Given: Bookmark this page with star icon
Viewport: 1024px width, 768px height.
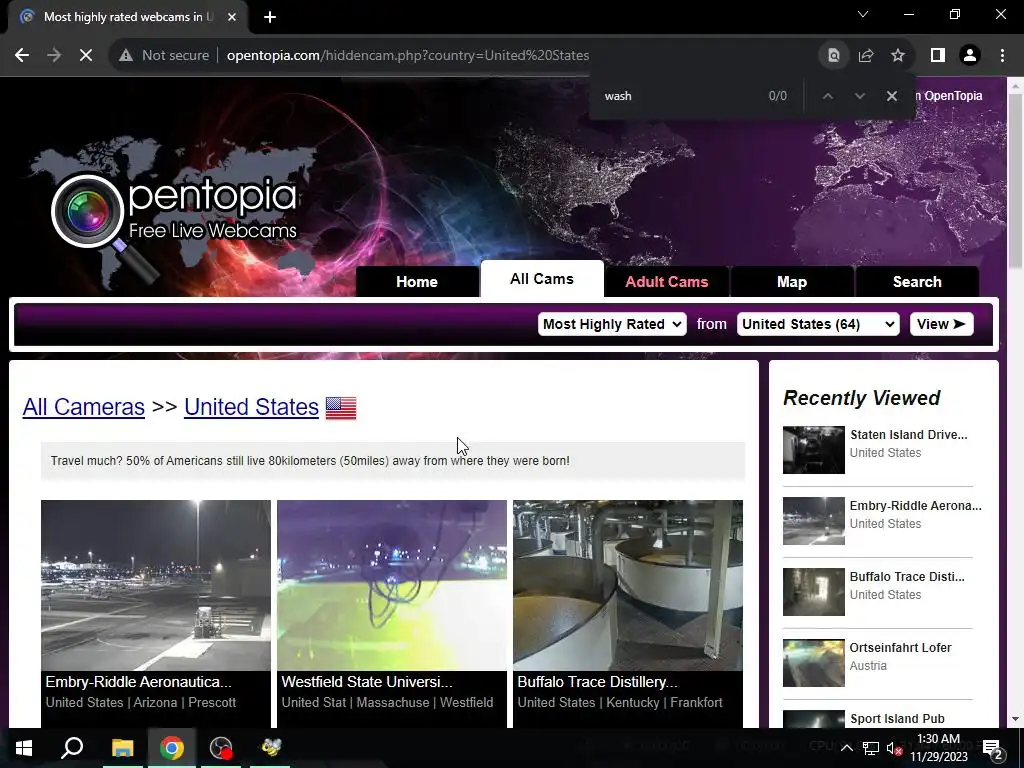Looking at the screenshot, I should [x=898, y=56].
